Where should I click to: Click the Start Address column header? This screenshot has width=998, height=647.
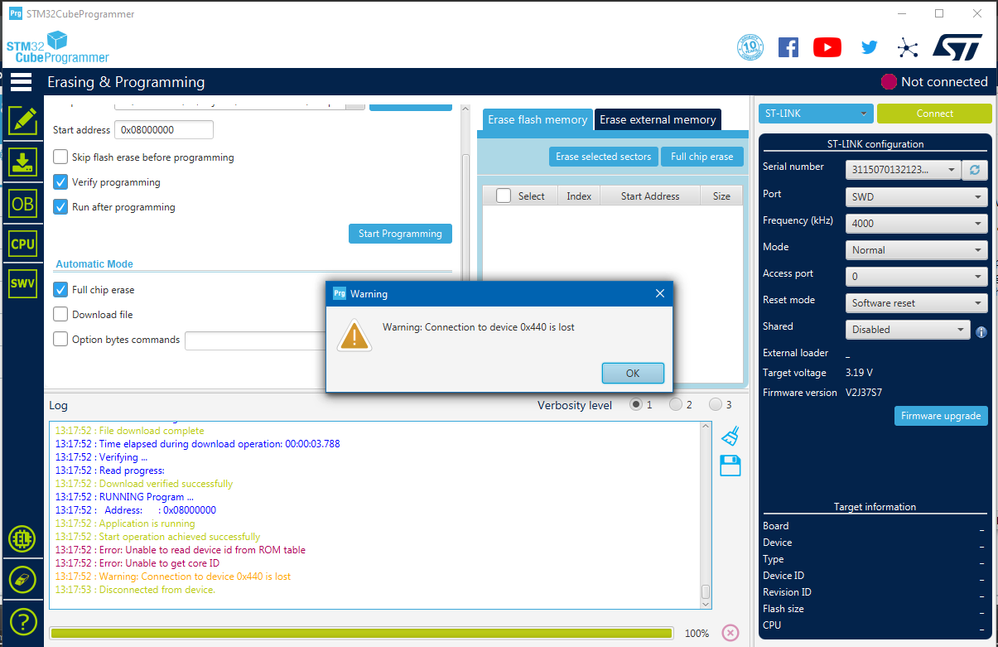click(x=650, y=196)
